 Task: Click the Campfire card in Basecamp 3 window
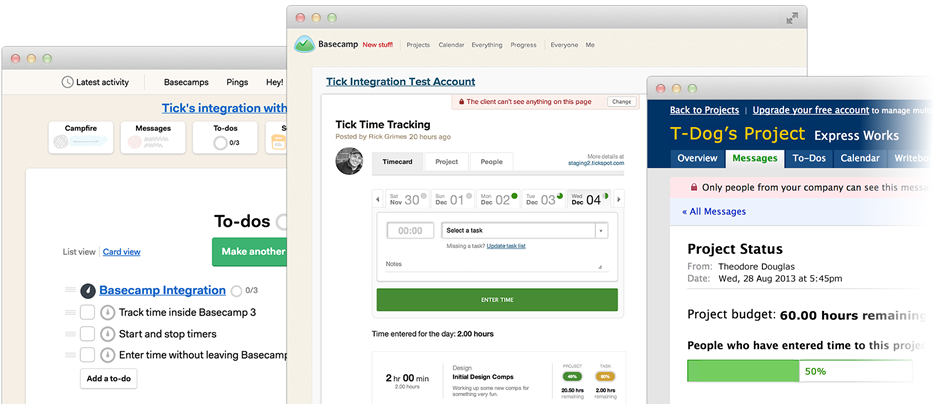80,137
